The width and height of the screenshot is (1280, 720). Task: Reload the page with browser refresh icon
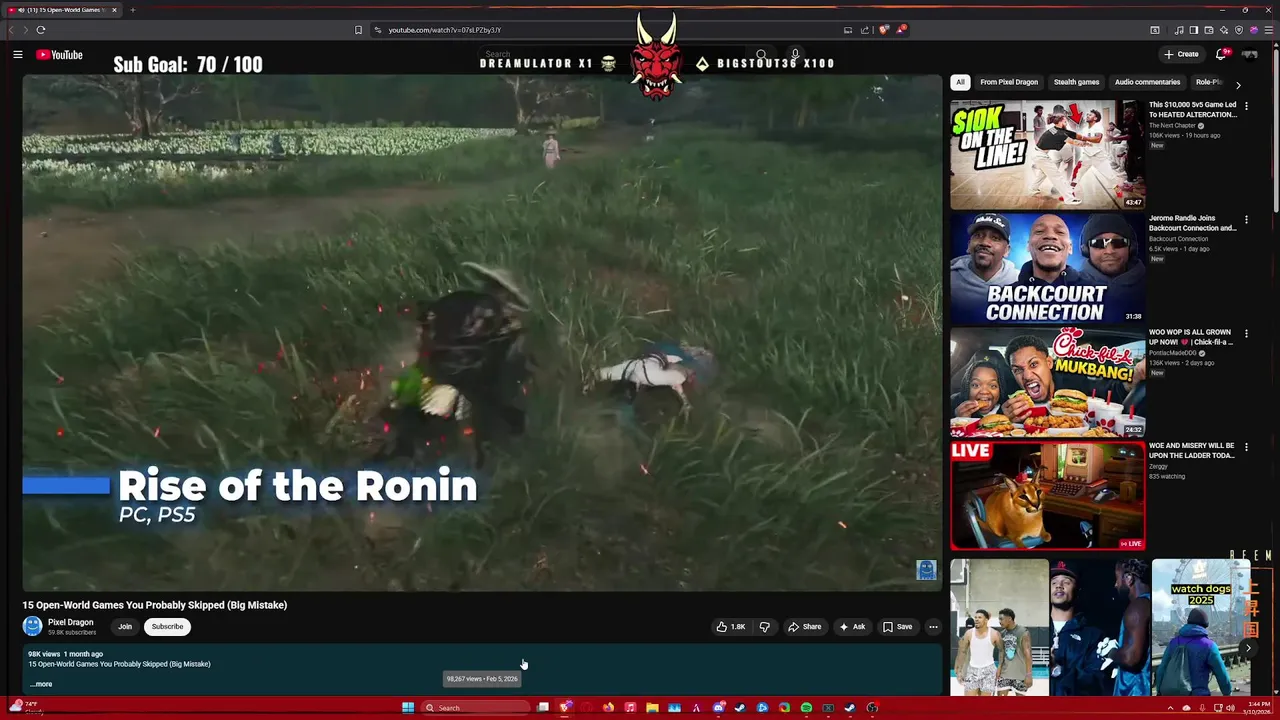coord(41,30)
